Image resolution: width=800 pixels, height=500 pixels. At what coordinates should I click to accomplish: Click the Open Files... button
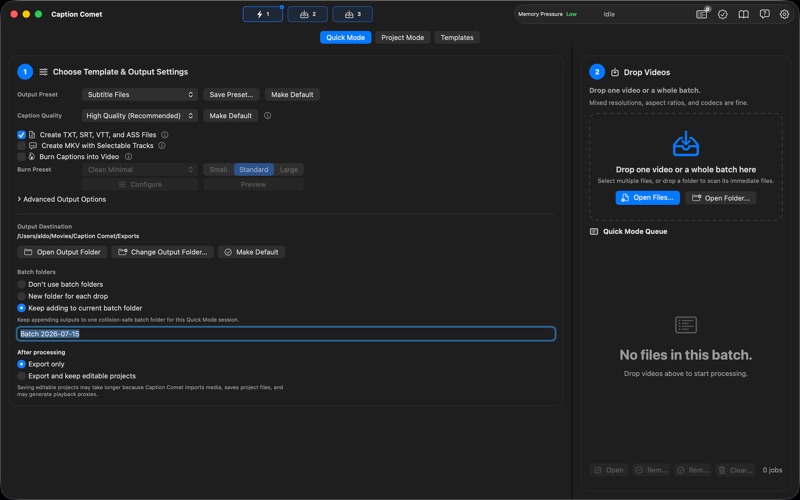[647, 198]
